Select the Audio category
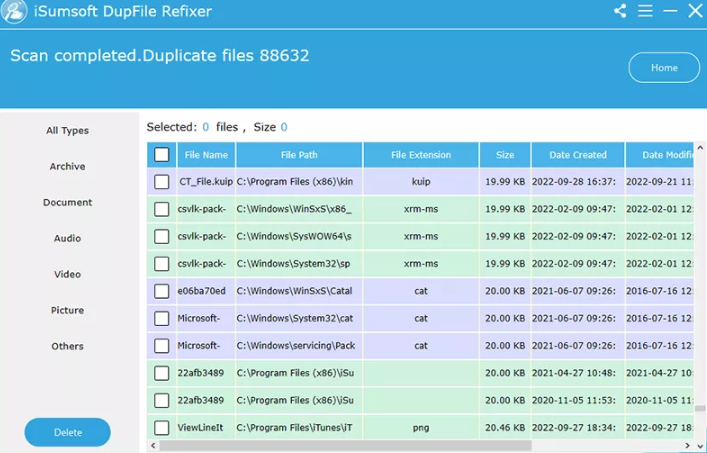 click(x=68, y=238)
